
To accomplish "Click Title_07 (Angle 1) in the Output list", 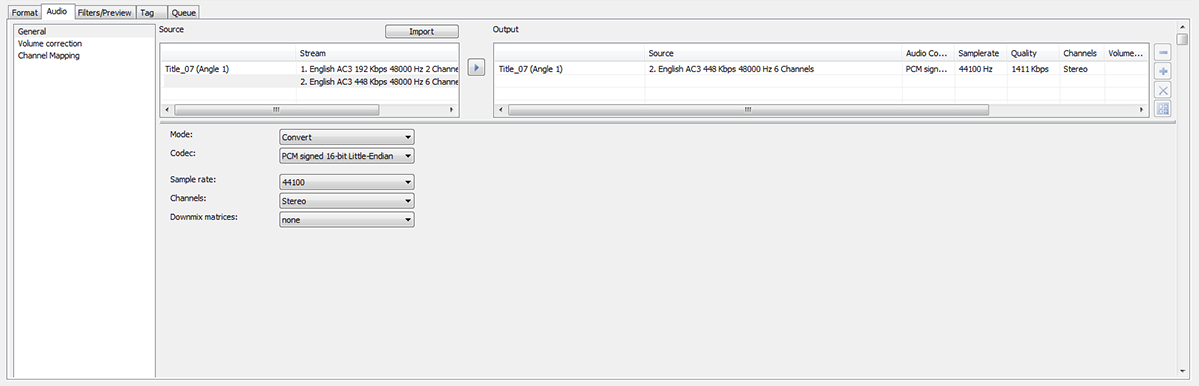I will coord(531,69).
